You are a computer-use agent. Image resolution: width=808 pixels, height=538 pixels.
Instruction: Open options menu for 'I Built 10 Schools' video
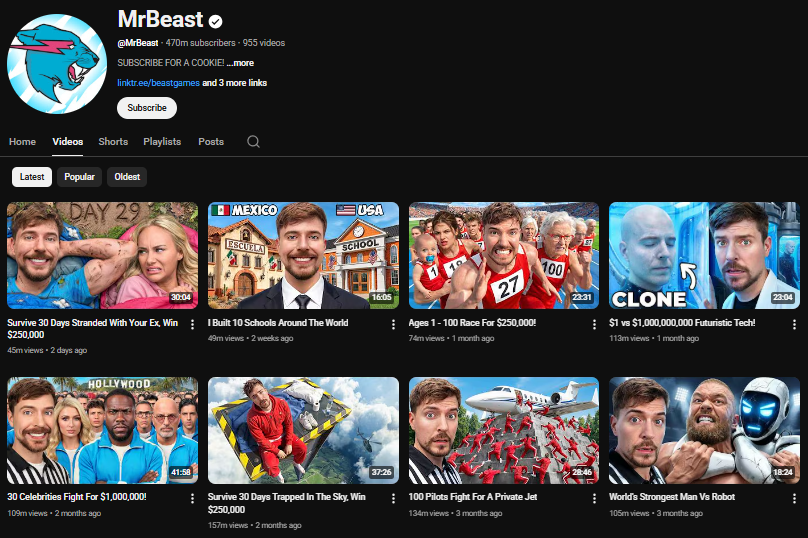(x=393, y=325)
